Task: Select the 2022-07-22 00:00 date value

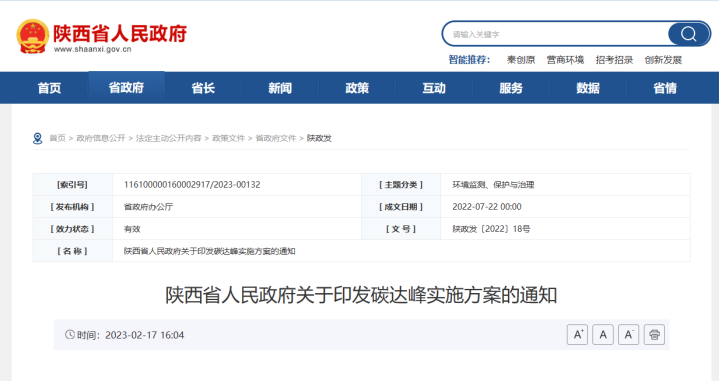Action: tap(487, 207)
